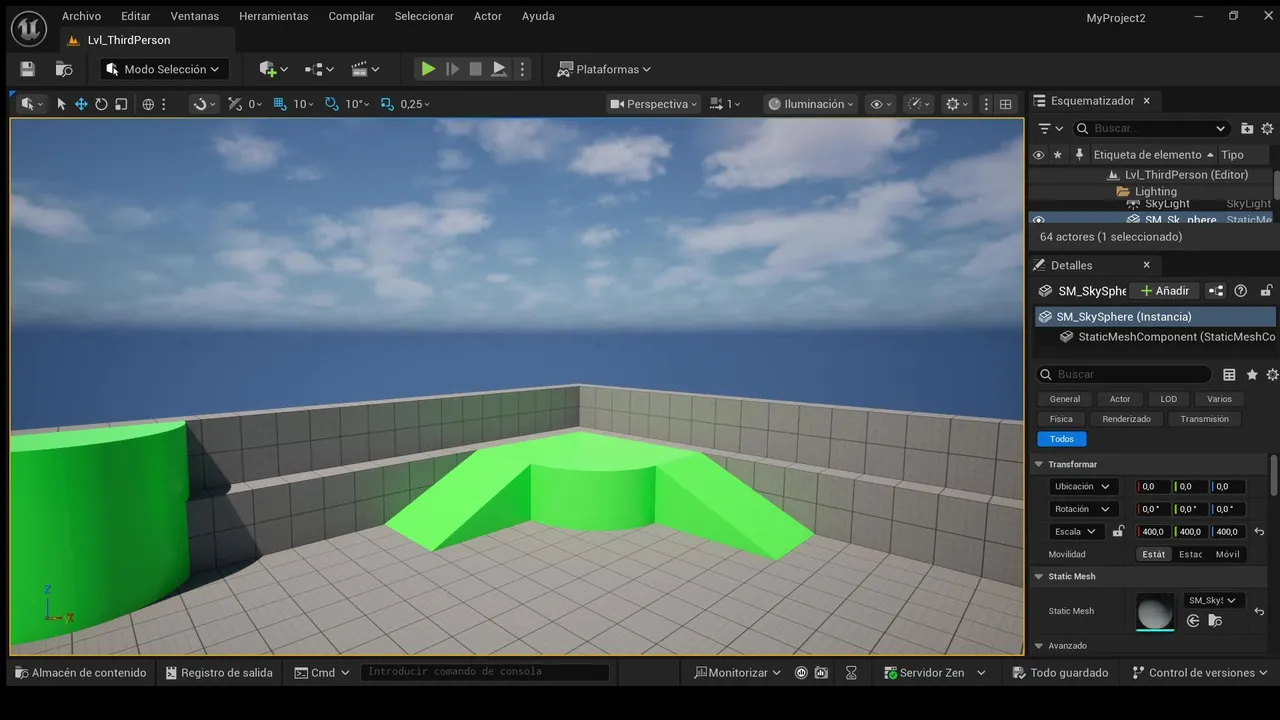Image resolution: width=1280 pixels, height=720 pixels.
Task: Open the Iluminación view mode dropdown
Action: (811, 104)
